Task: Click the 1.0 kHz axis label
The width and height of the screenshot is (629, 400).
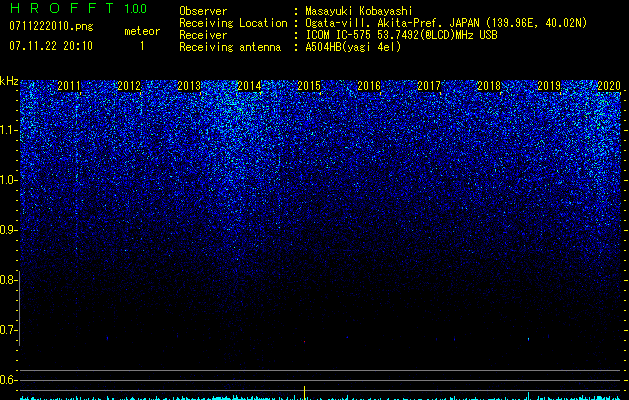Action: tap(9, 180)
